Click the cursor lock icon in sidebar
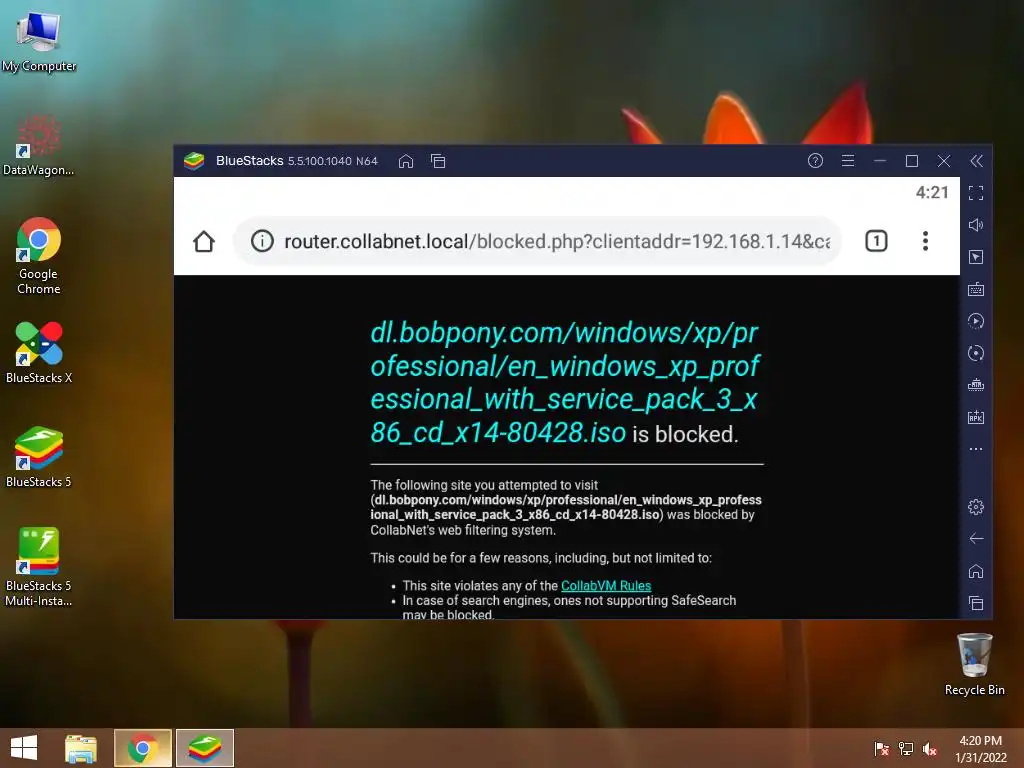Screen dimensions: 1024x768 976,257
